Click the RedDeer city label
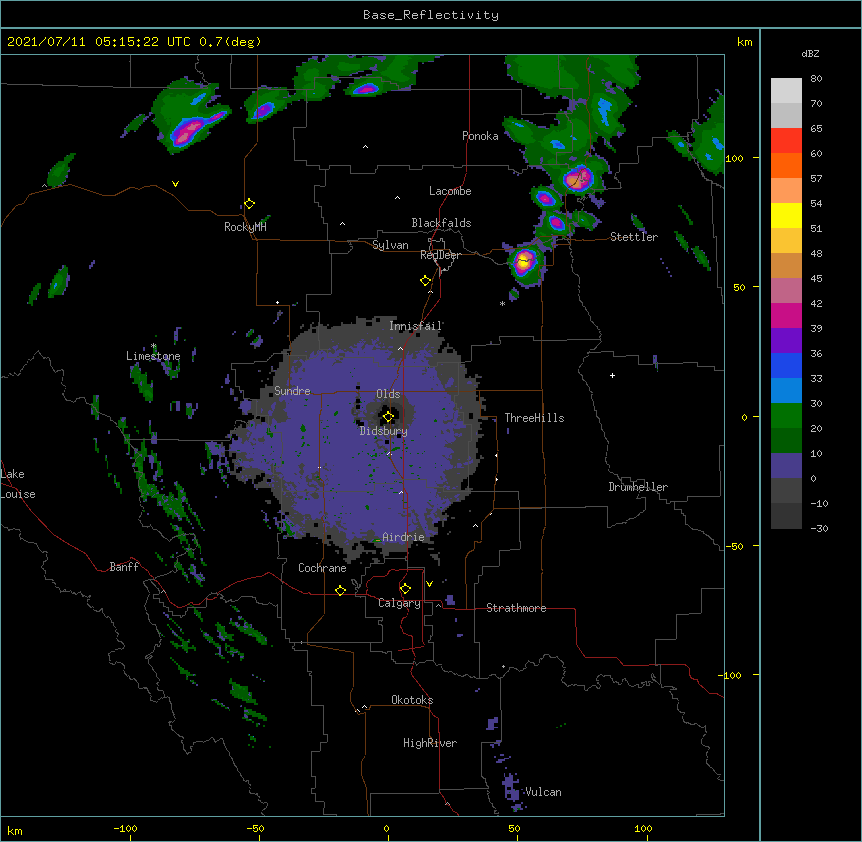The width and height of the screenshot is (862, 842). click(x=440, y=255)
